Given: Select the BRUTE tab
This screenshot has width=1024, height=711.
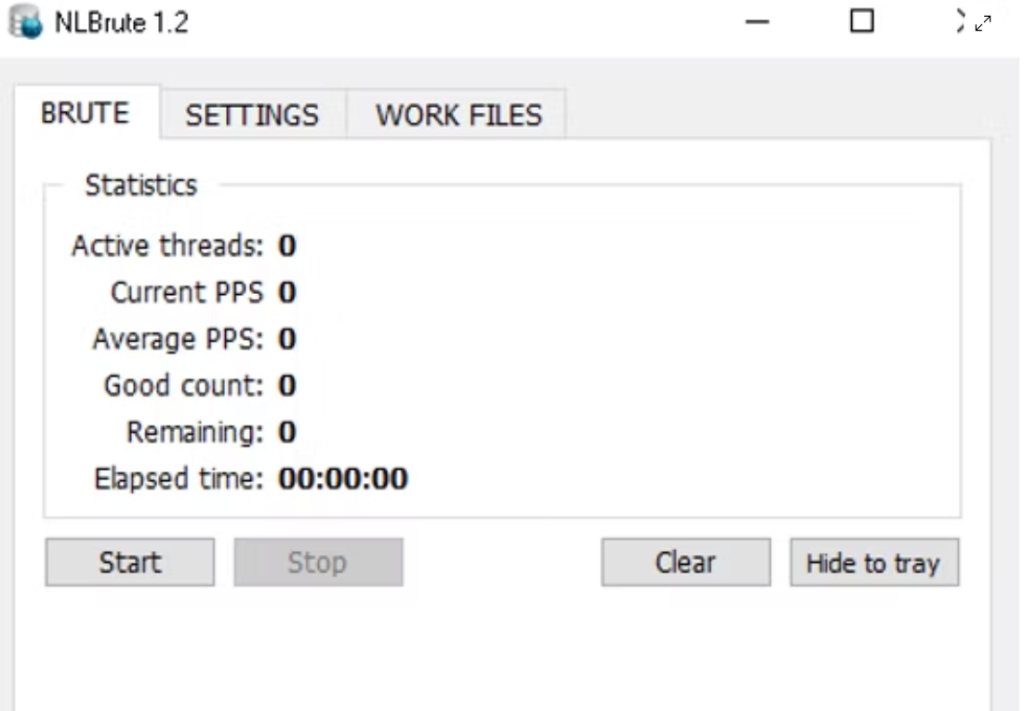Looking at the screenshot, I should tap(85, 114).
